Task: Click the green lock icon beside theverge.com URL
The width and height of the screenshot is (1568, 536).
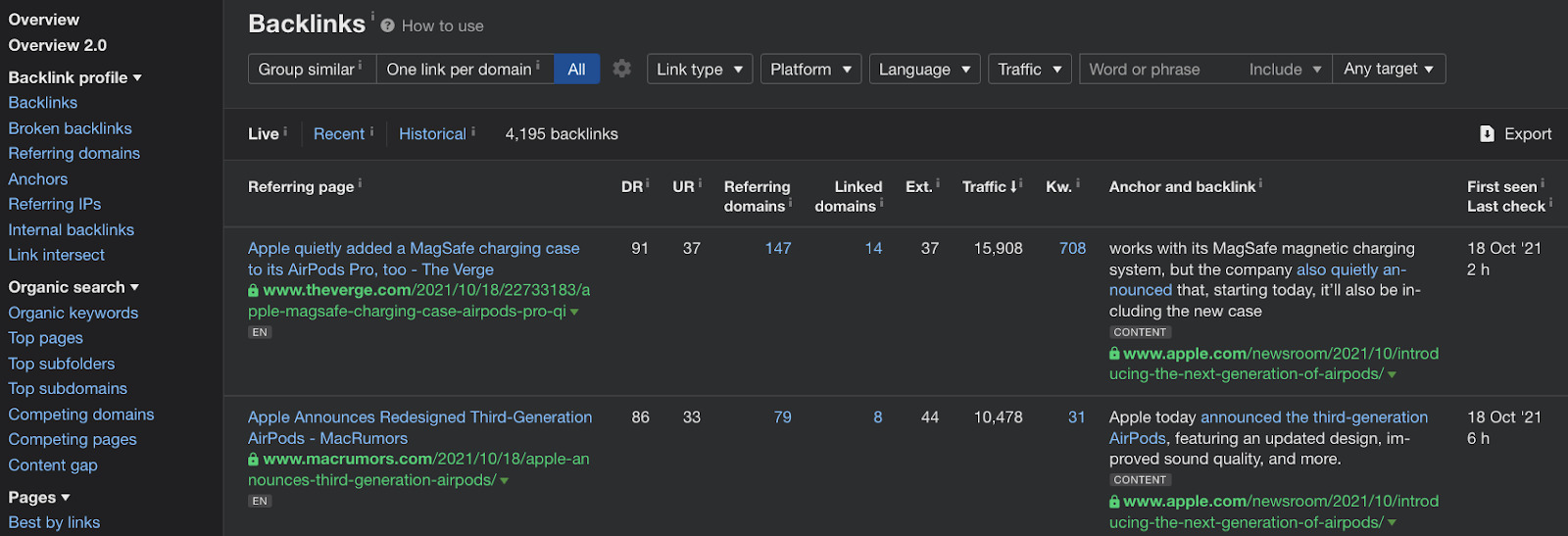Action: [x=254, y=291]
